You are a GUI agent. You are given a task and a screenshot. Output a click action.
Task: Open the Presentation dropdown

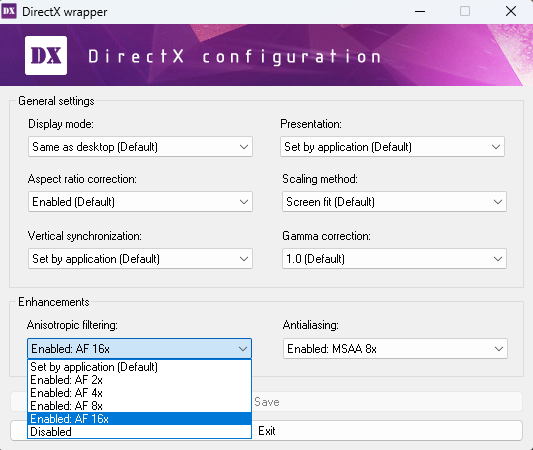pos(392,147)
